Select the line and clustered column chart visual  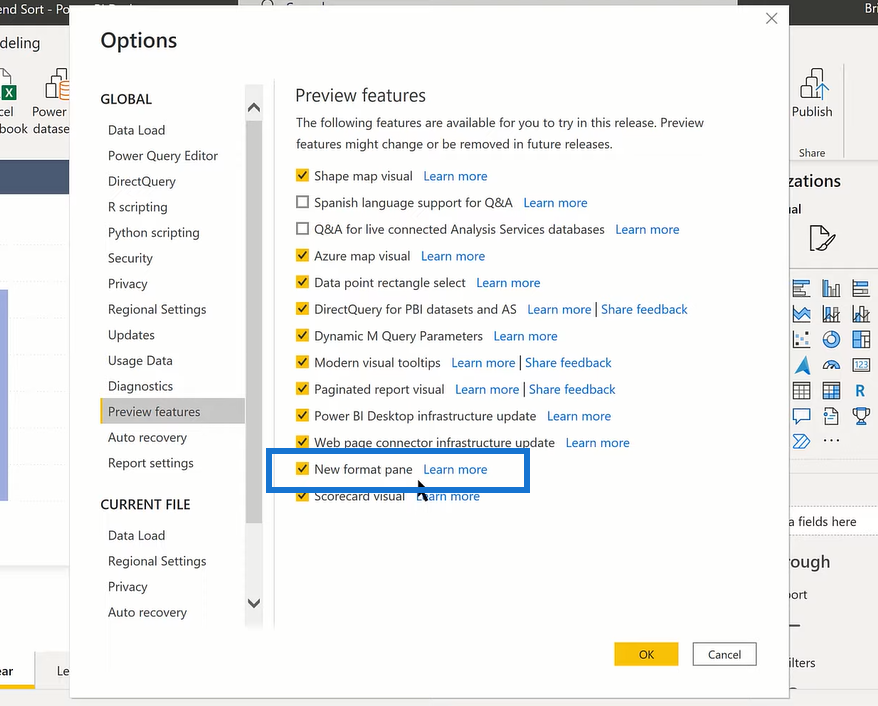point(861,314)
